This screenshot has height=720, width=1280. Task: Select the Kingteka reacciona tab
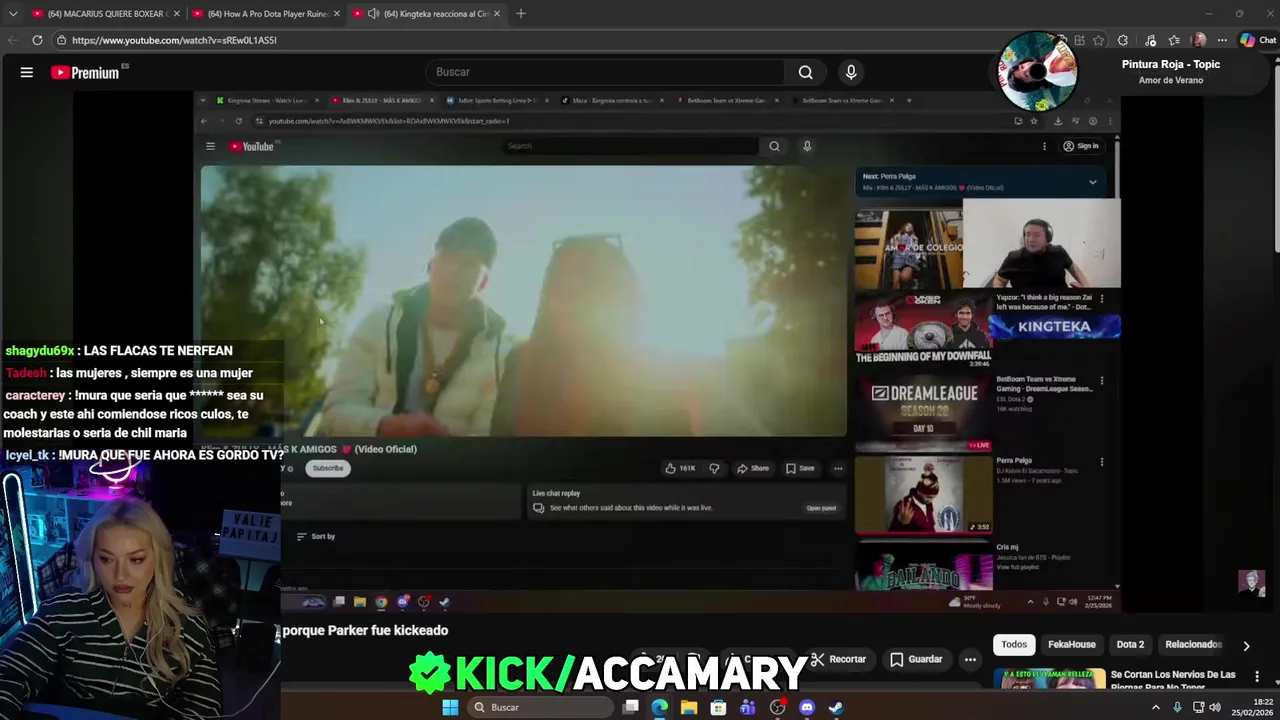point(428,14)
